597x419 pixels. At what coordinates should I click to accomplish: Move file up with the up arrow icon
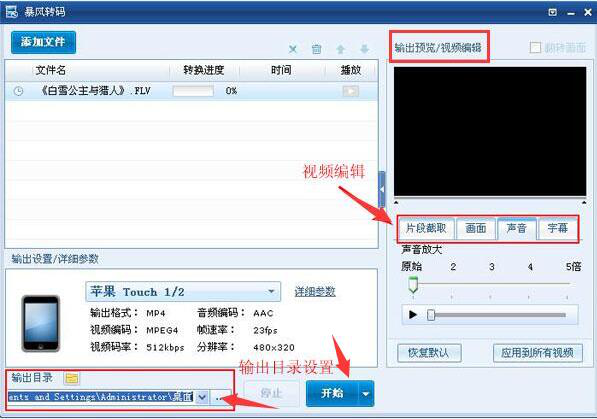[340, 49]
